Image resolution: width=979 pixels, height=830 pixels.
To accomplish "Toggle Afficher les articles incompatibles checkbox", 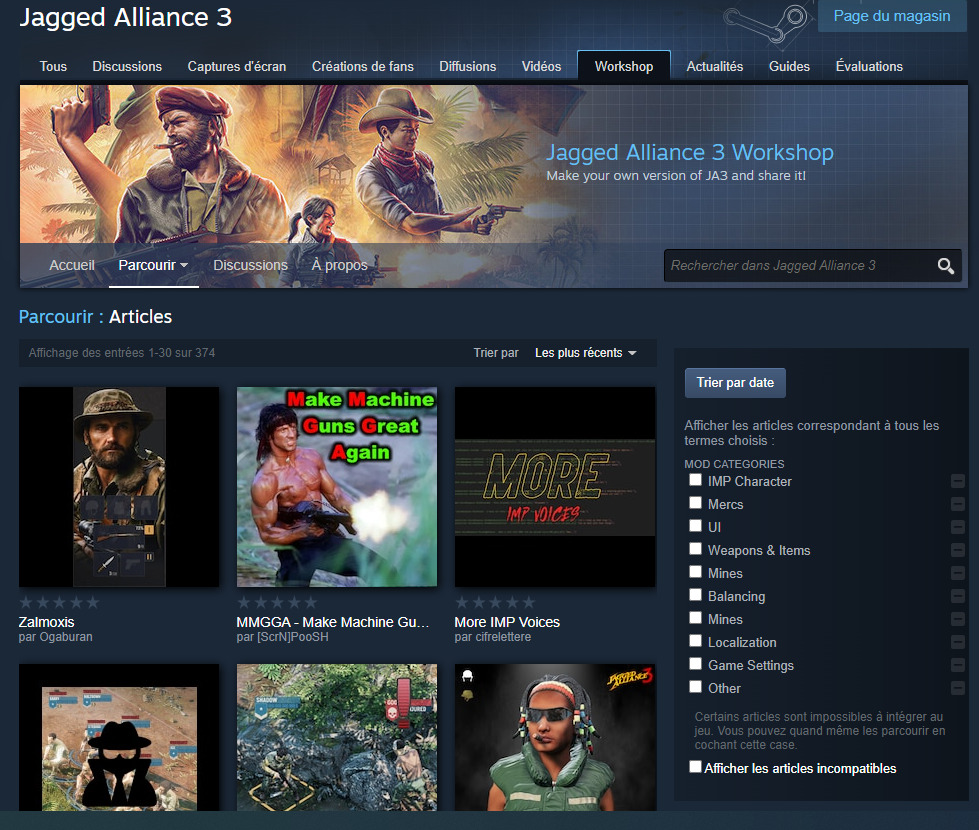I will pos(695,767).
